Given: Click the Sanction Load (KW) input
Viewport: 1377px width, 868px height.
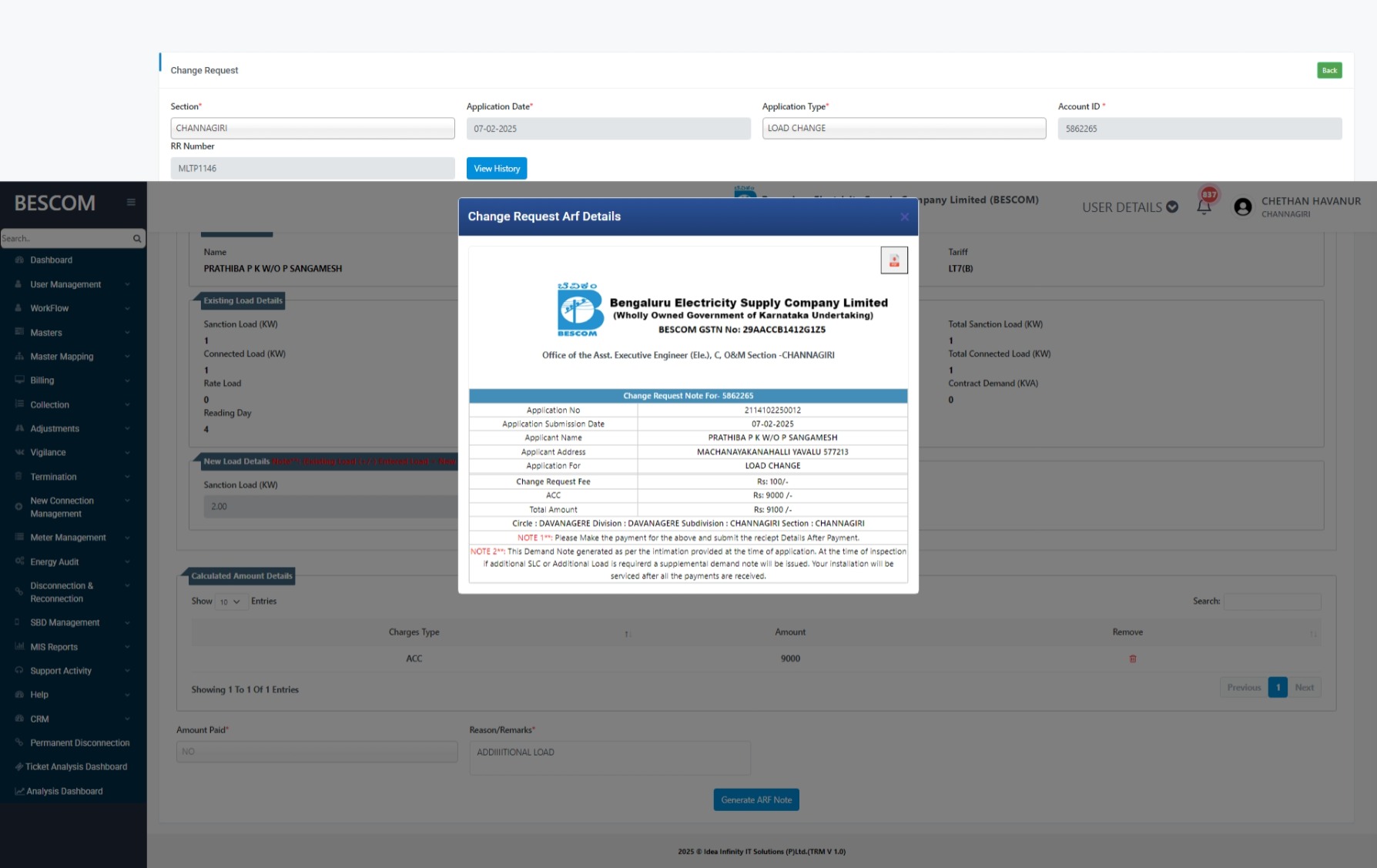Looking at the screenshot, I should (331, 507).
